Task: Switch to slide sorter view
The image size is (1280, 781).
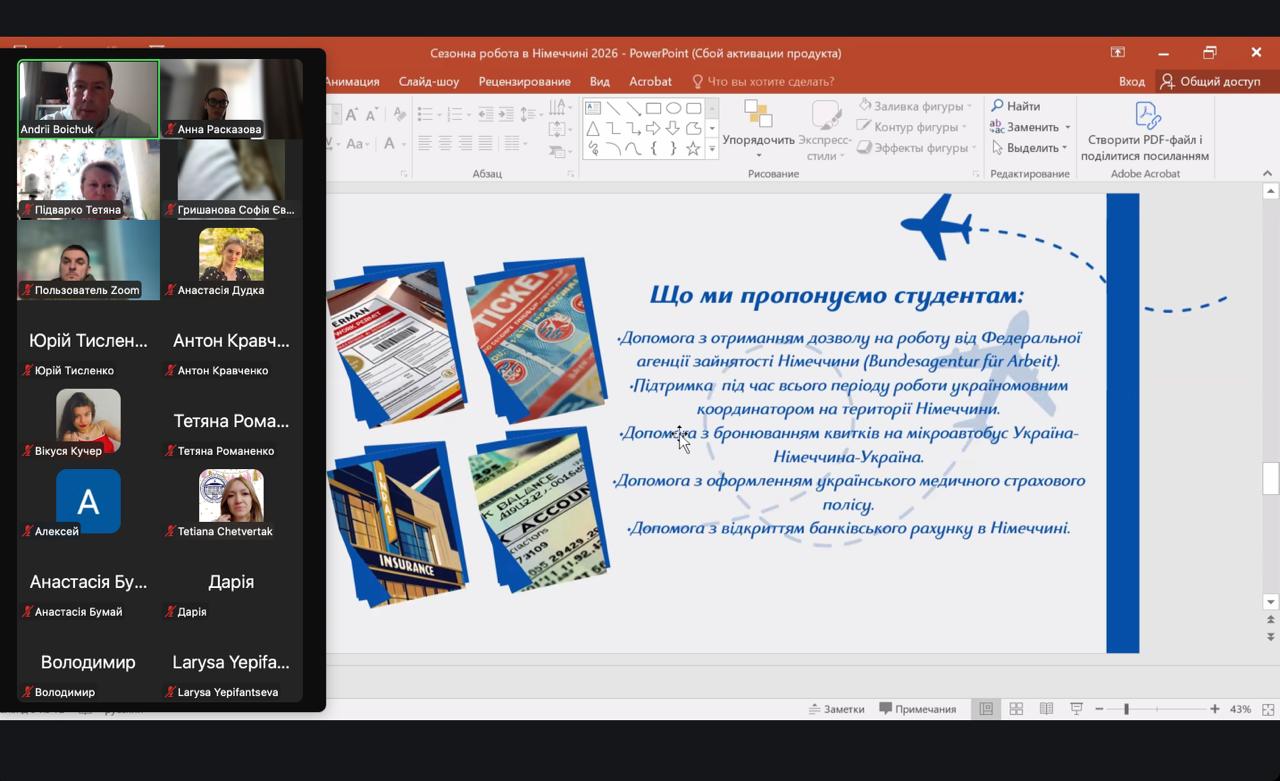Action: coord(1016,709)
